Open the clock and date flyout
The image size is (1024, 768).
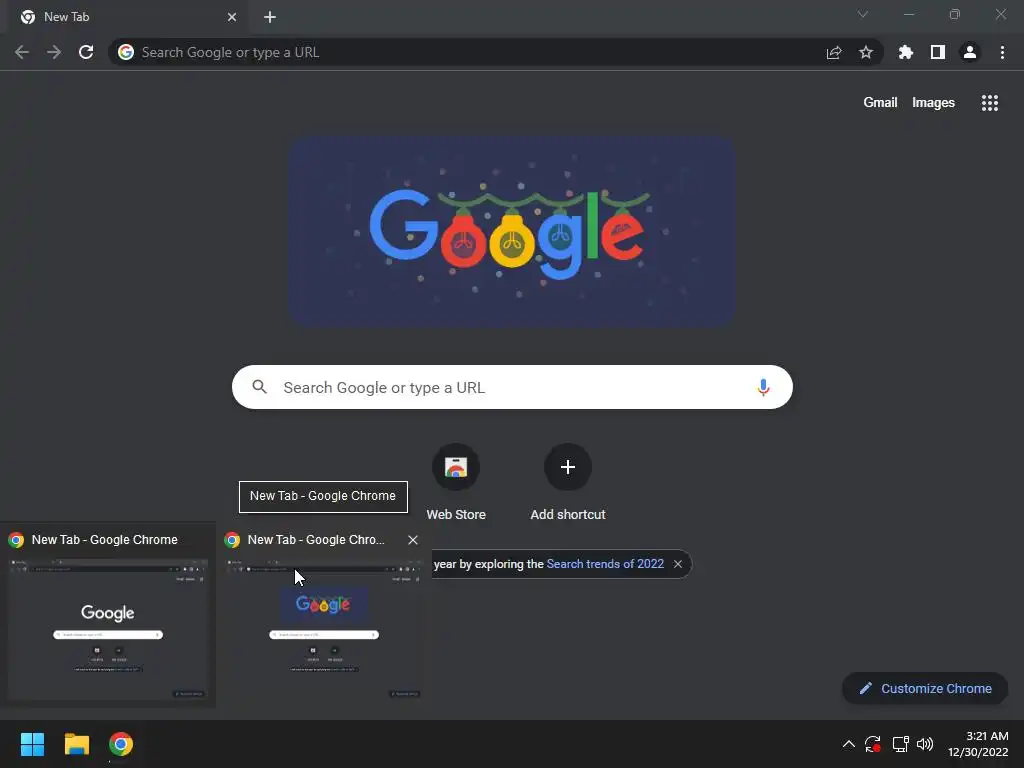point(978,744)
